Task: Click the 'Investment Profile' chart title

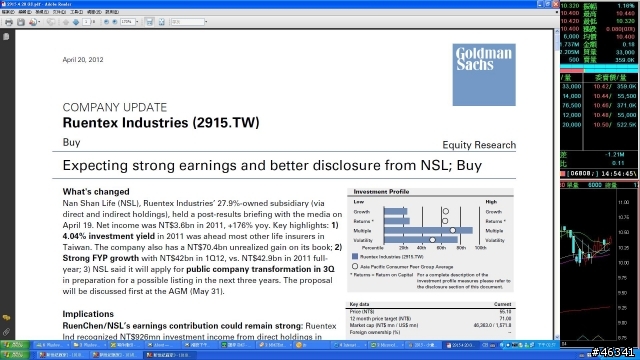Action: [381, 191]
